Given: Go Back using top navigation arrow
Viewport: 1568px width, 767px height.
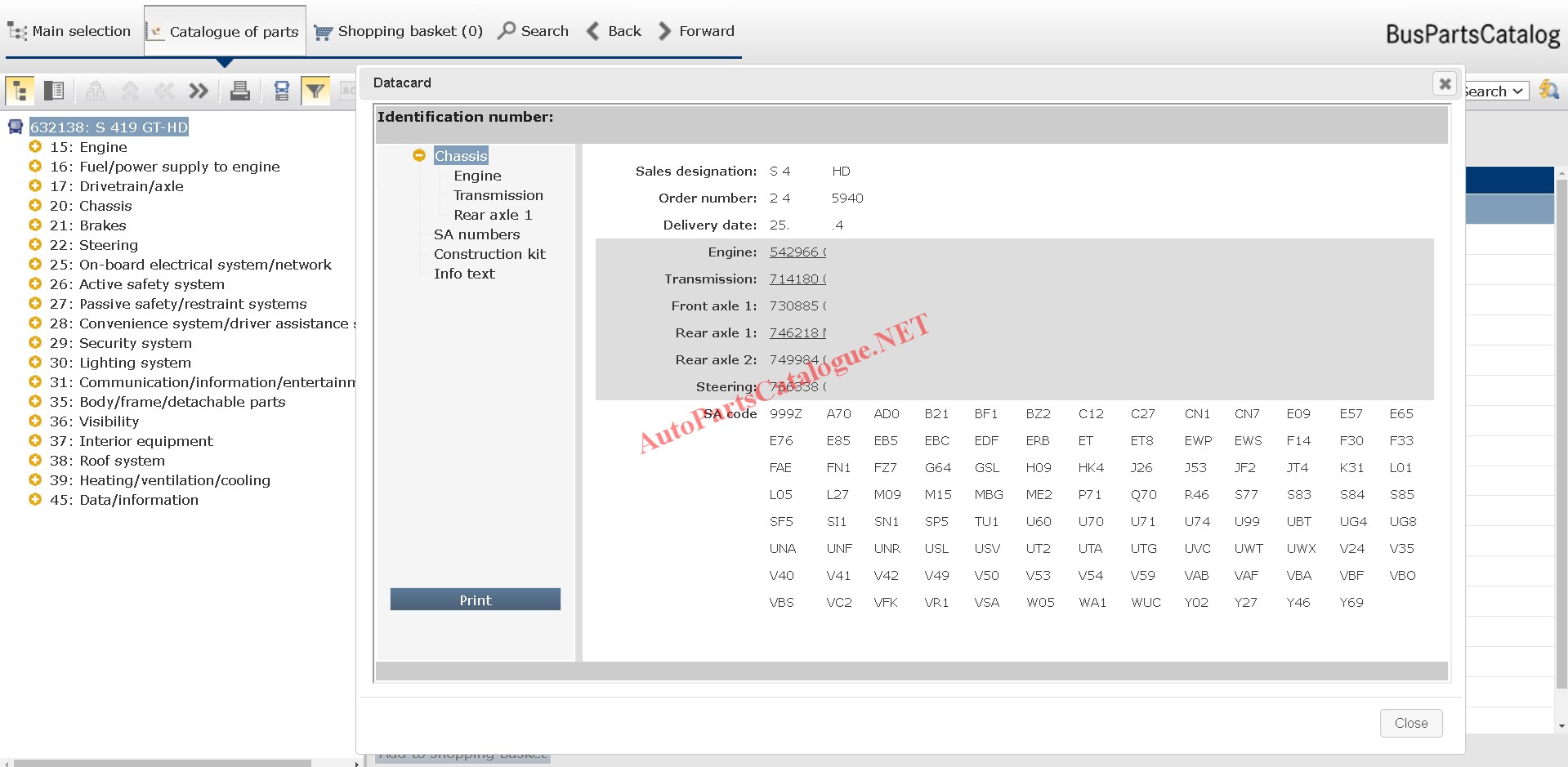Looking at the screenshot, I should pyautogui.click(x=614, y=31).
